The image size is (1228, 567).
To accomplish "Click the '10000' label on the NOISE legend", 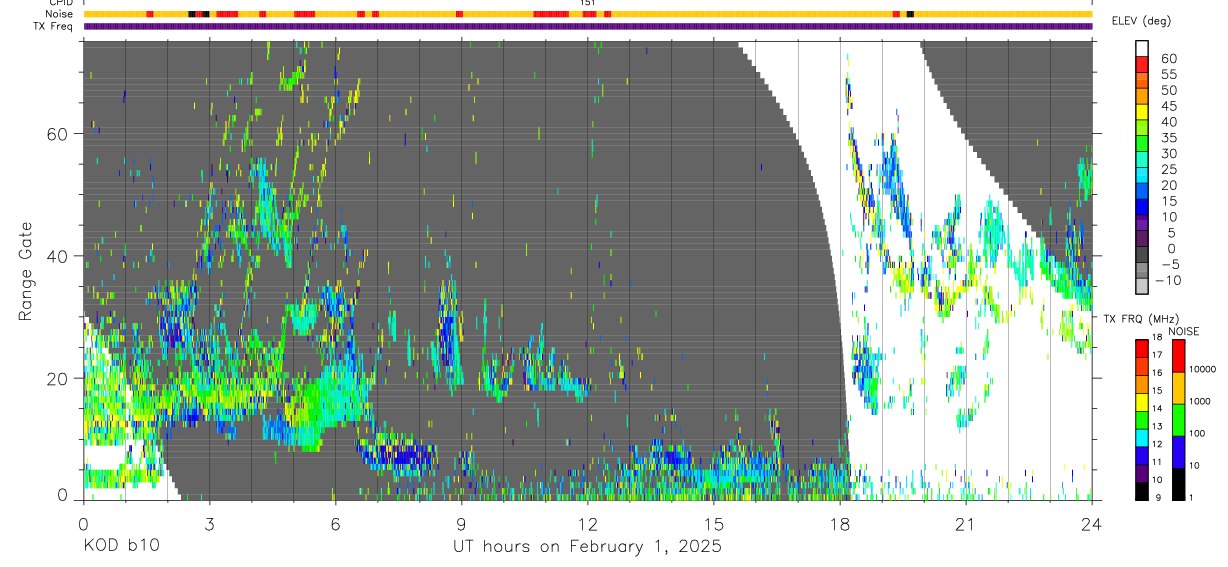I will tap(1203, 369).
